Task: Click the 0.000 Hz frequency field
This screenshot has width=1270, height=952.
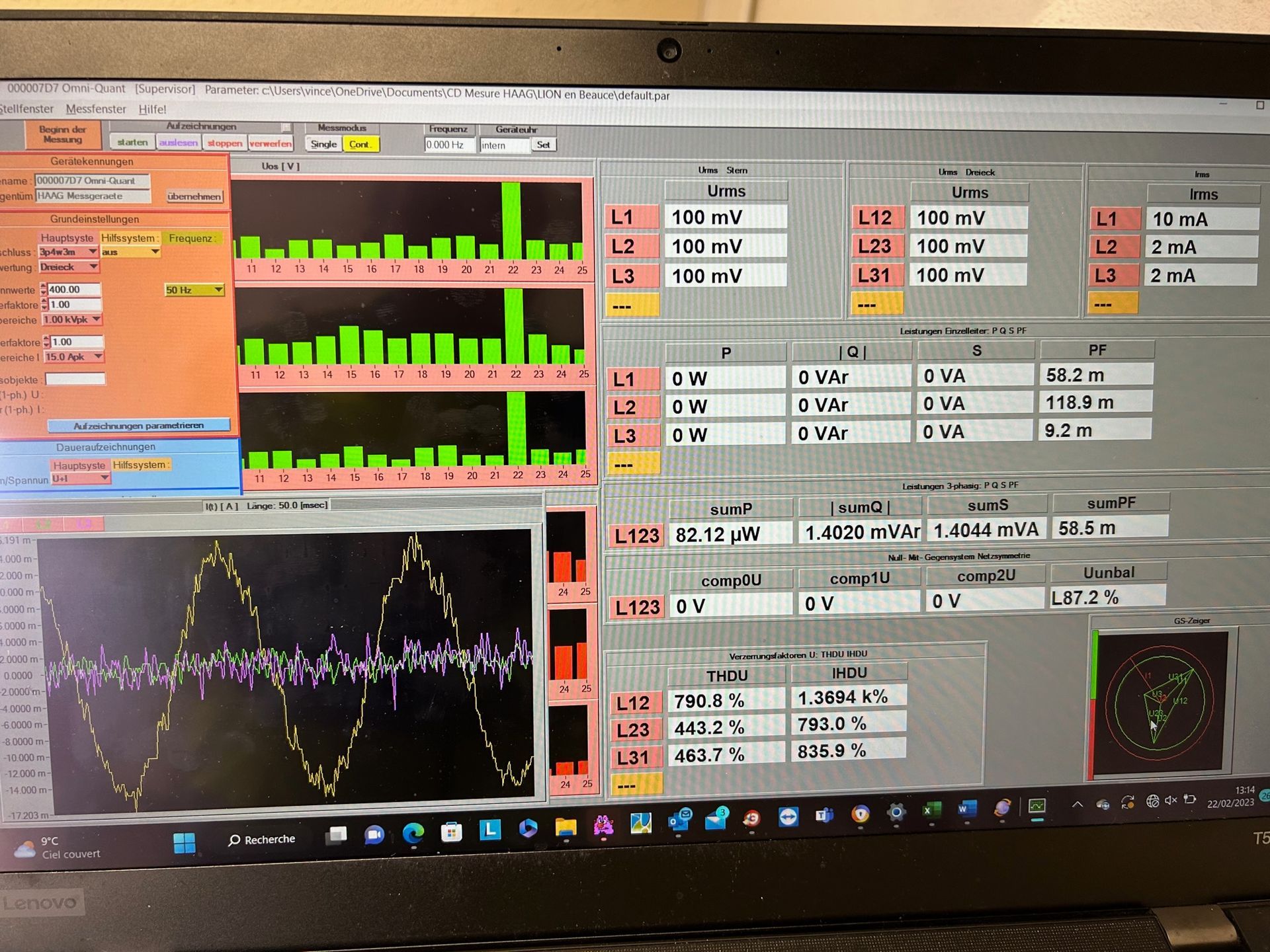Action: coord(448,145)
